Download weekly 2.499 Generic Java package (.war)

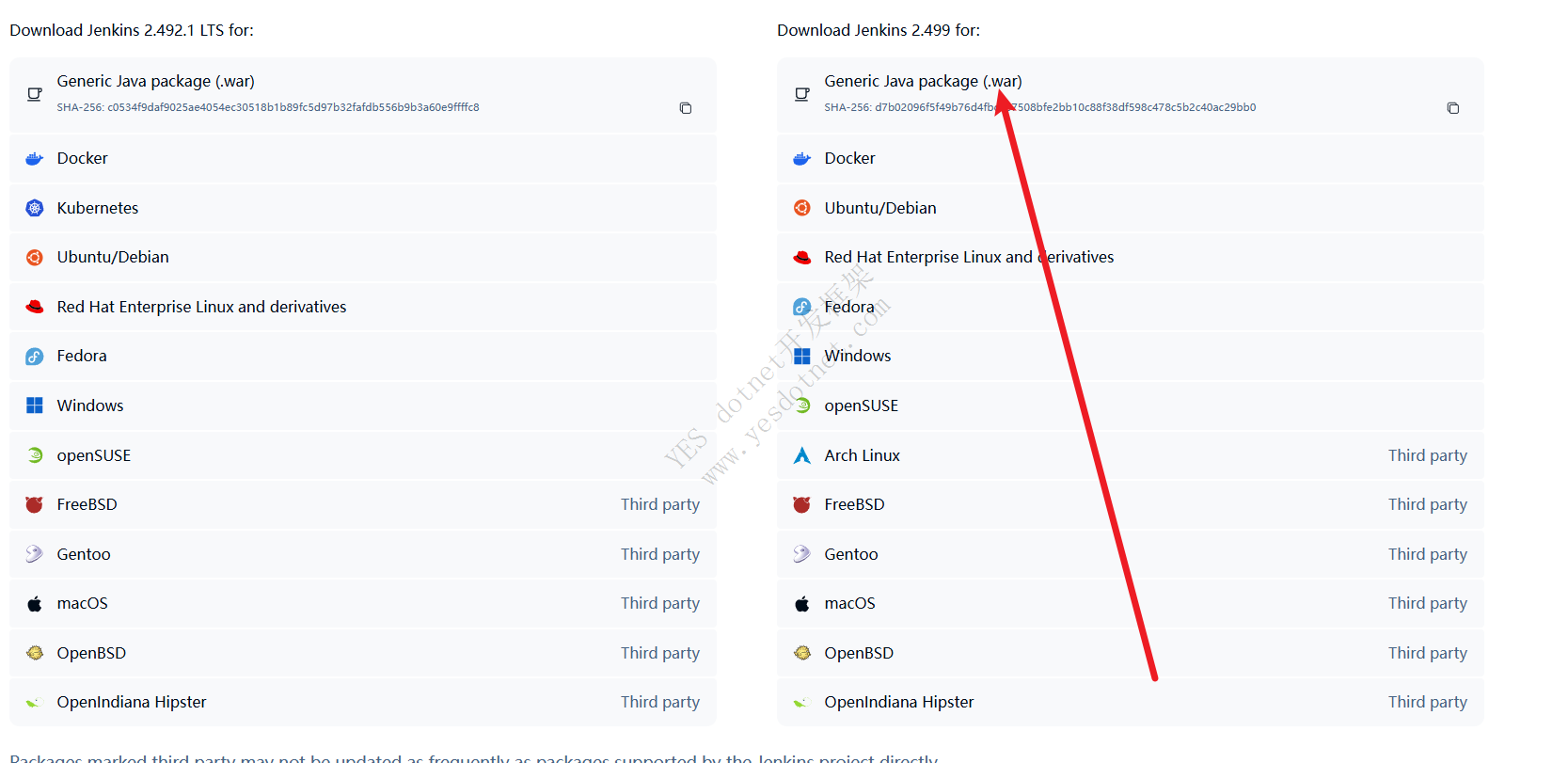pos(1131,94)
